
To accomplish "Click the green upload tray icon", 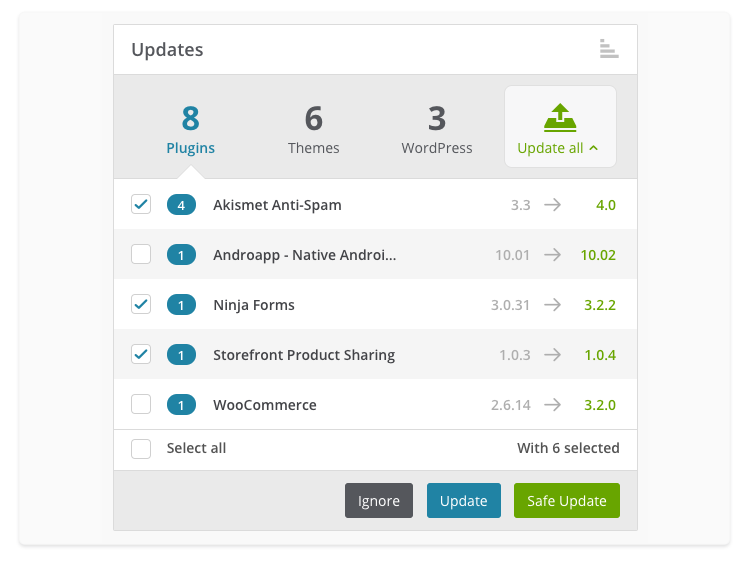I will (560, 118).
